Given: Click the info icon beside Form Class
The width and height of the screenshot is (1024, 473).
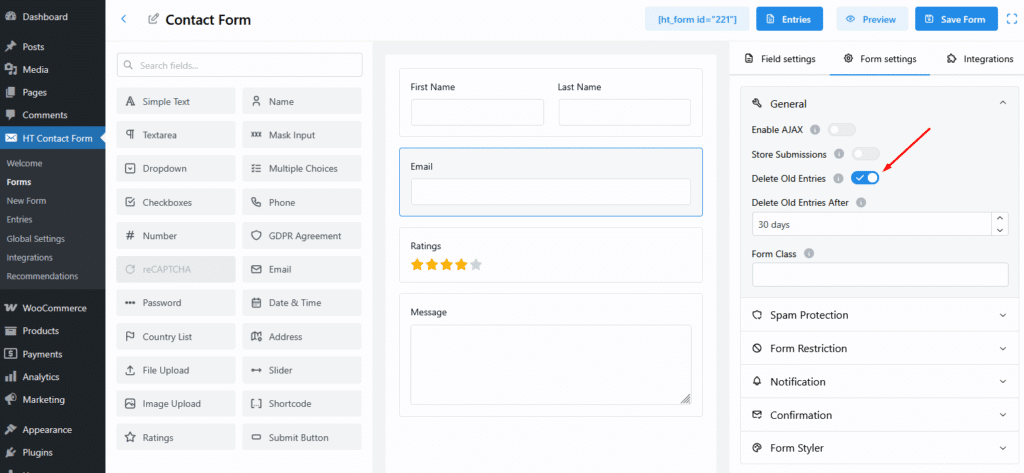Looking at the screenshot, I should coord(808,254).
